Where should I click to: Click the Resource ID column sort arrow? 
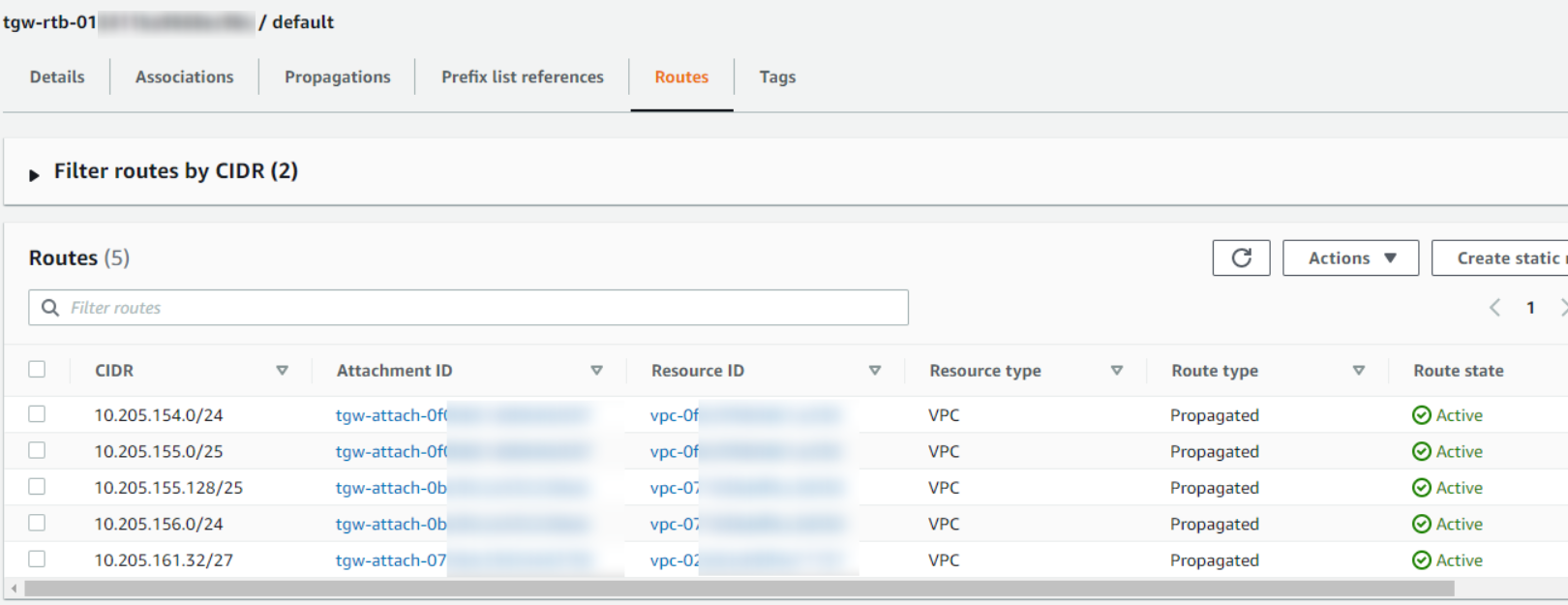point(874,371)
